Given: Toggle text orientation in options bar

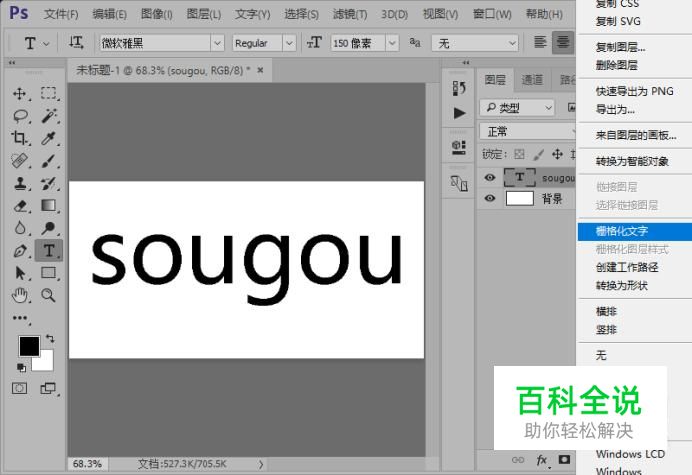Looking at the screenshot, I should pyautogui.click(x=75, y=43).
